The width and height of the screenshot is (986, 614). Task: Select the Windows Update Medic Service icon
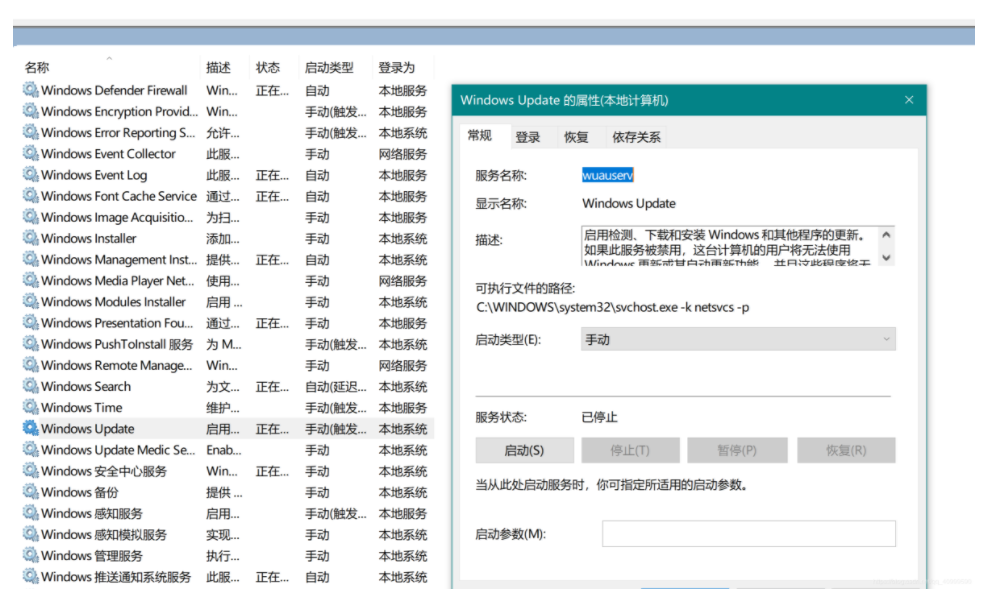30,450
